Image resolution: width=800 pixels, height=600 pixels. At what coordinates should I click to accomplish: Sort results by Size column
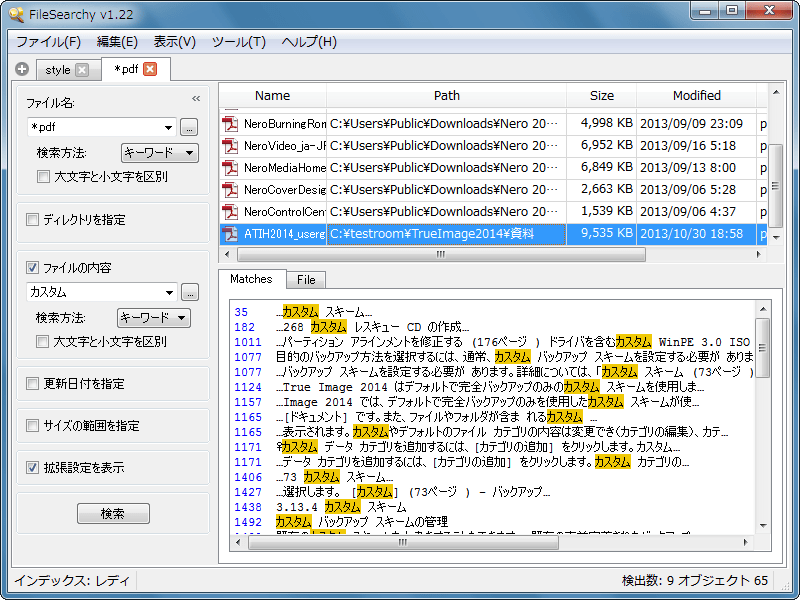(602, 95)
